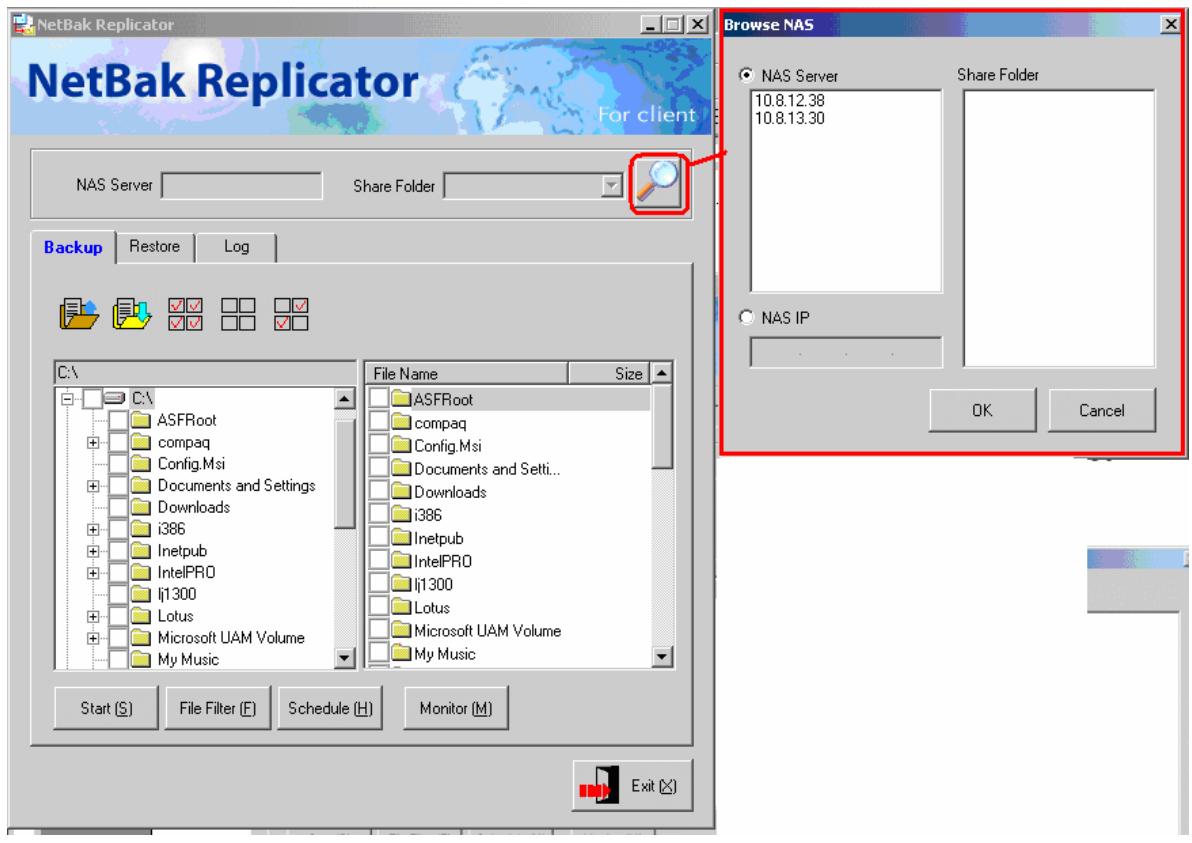Expand the i386 tree node
The image size is (1192, 843).
click(x=93, y=529)
